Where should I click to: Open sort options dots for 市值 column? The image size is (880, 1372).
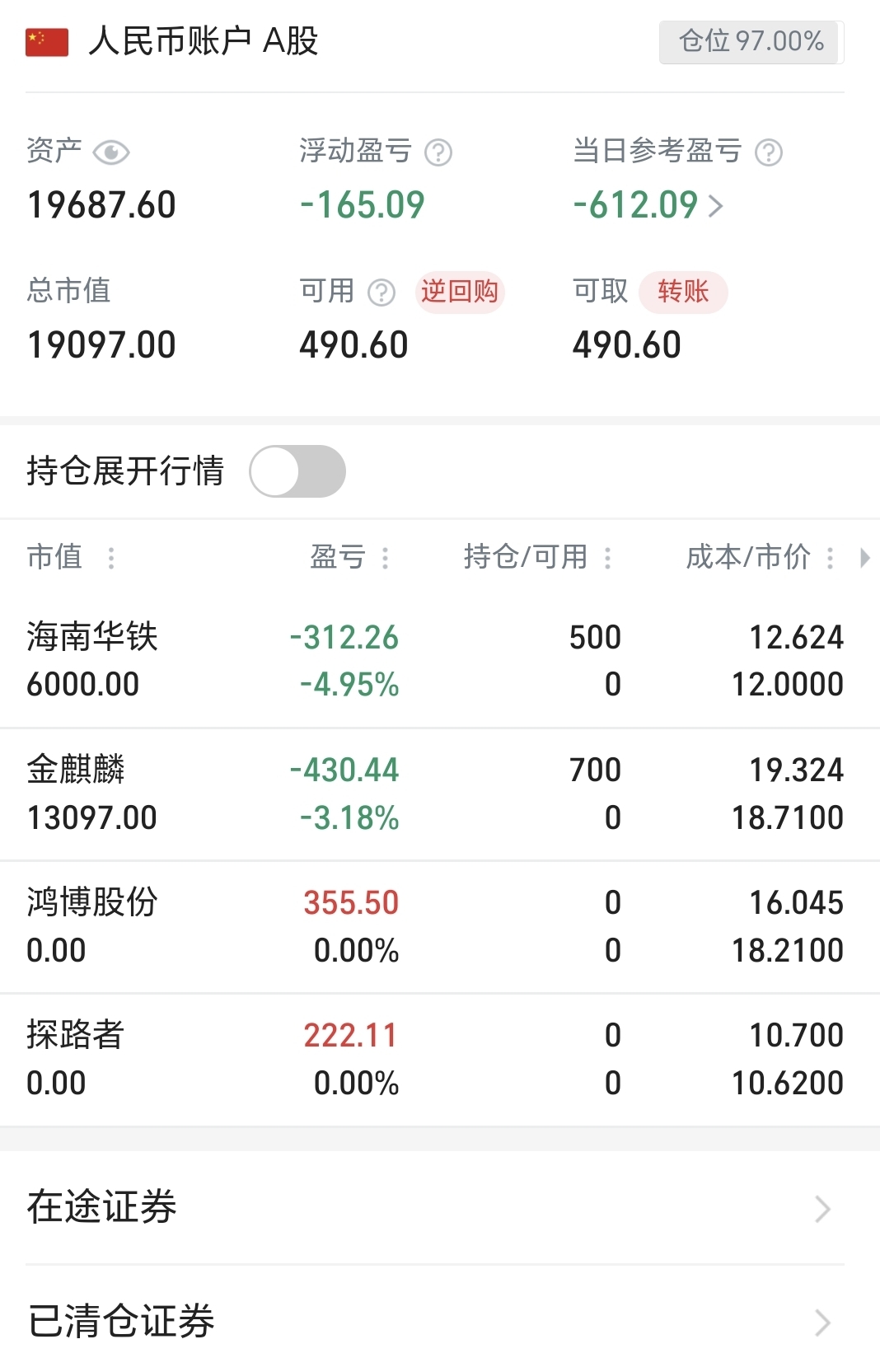[111, 558]
